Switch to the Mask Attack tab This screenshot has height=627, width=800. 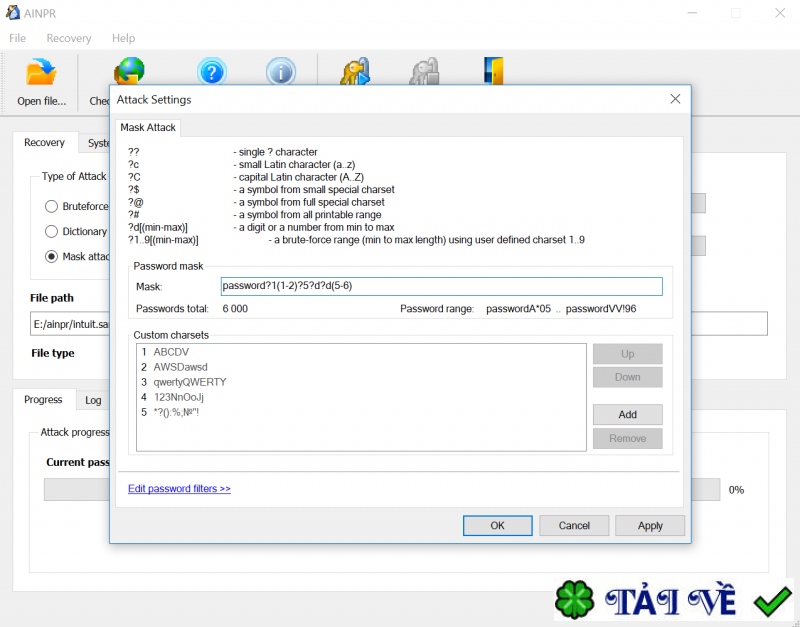click(147, 127)
